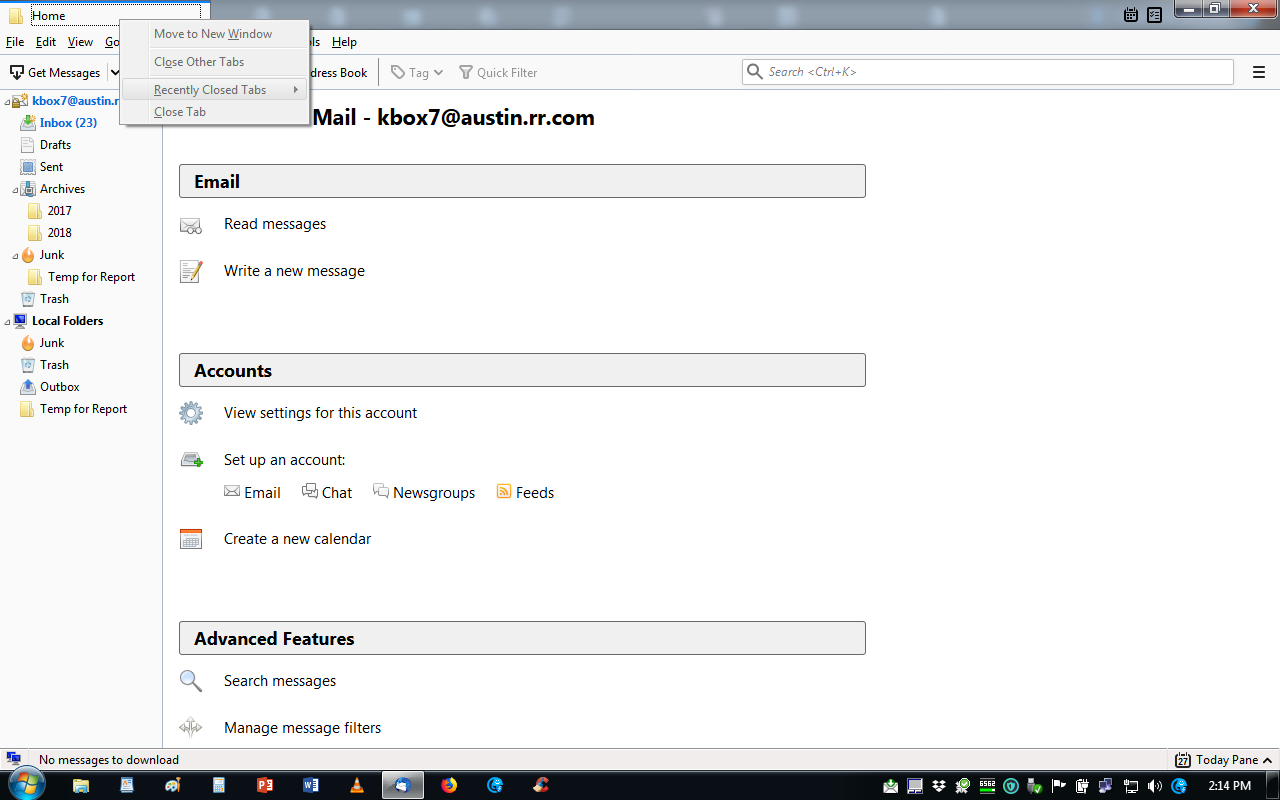
Task: Open Word from the taskbar
Action: (x=311, y=785)
